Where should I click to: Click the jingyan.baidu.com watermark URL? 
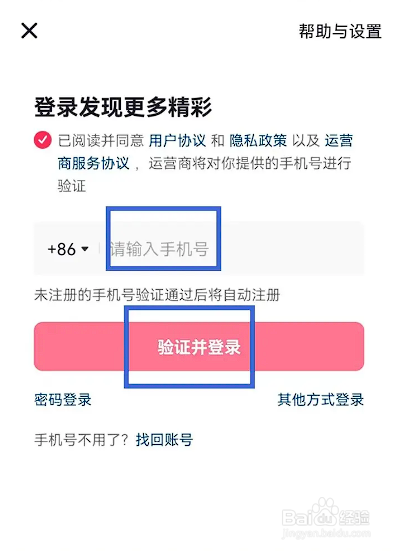[x=326, y=534]
